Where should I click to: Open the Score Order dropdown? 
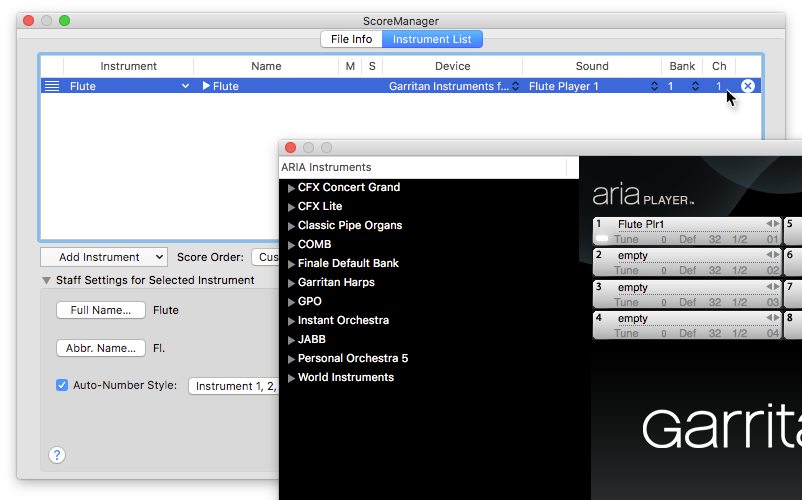[265, 257]
